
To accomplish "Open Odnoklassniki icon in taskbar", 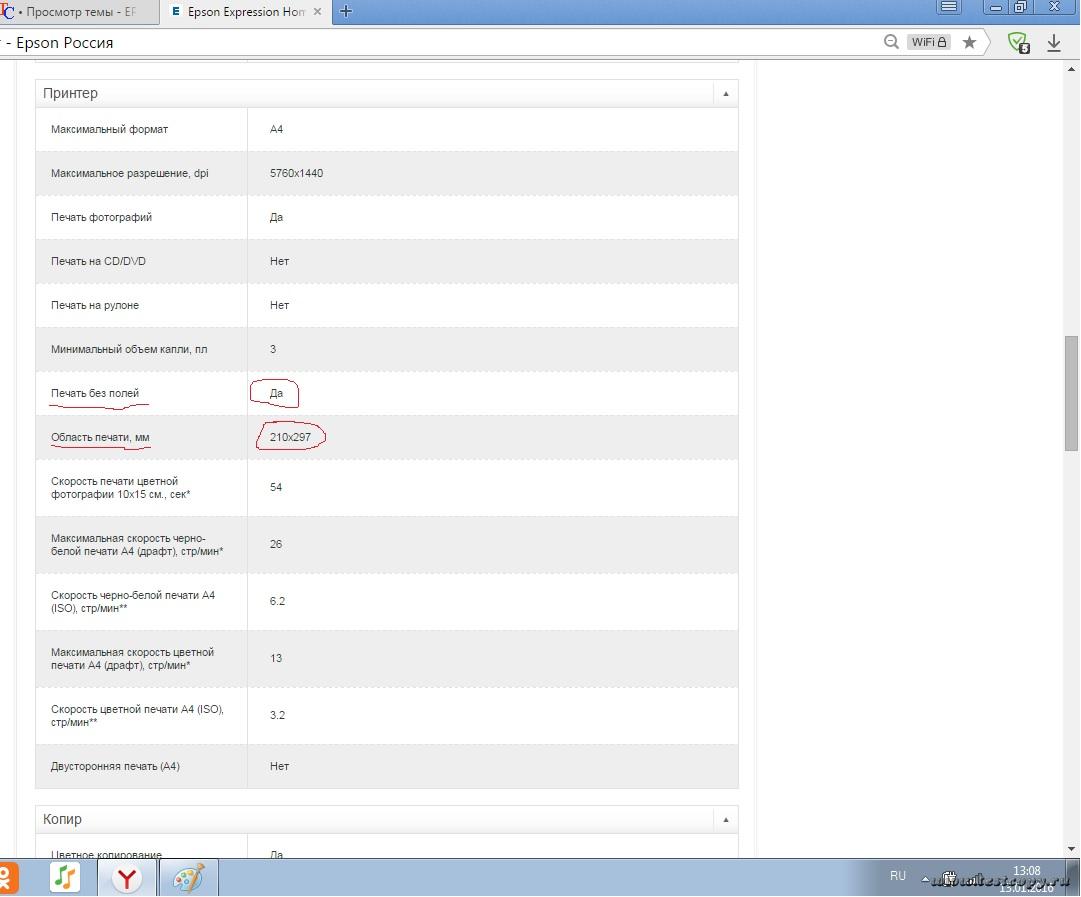I will pos(8,878).
